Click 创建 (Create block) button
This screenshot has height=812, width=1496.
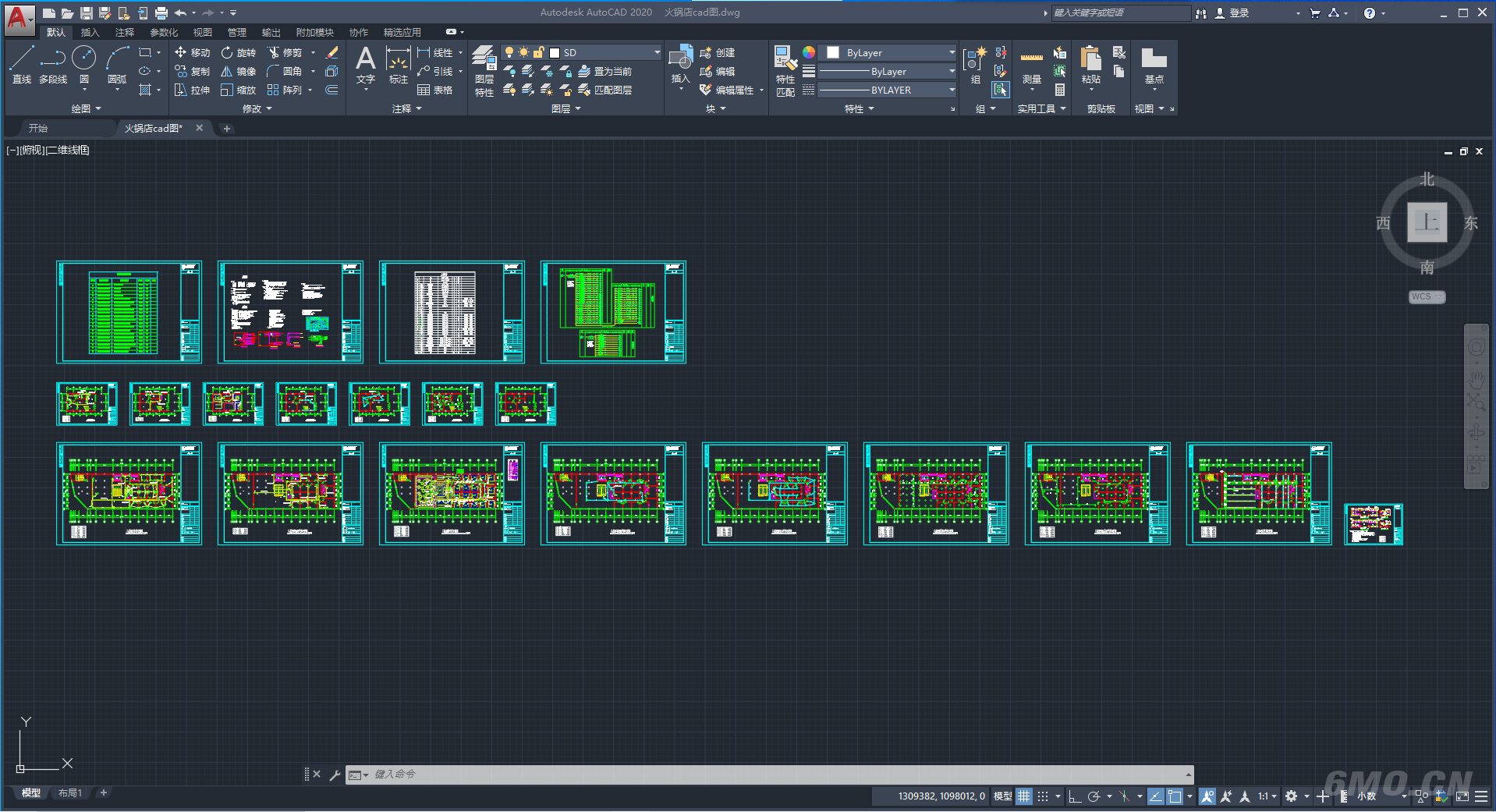(x=718, y=52)
